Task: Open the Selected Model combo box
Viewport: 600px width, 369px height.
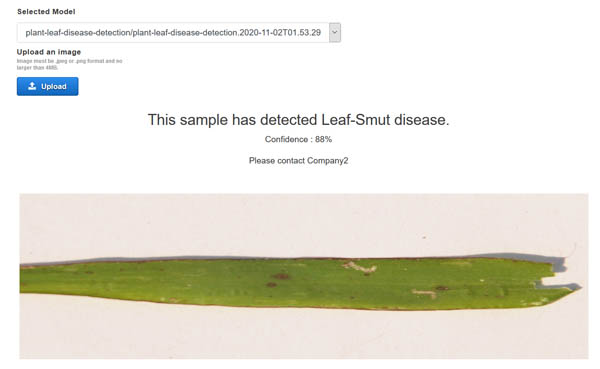Action: tap(179, 33)
